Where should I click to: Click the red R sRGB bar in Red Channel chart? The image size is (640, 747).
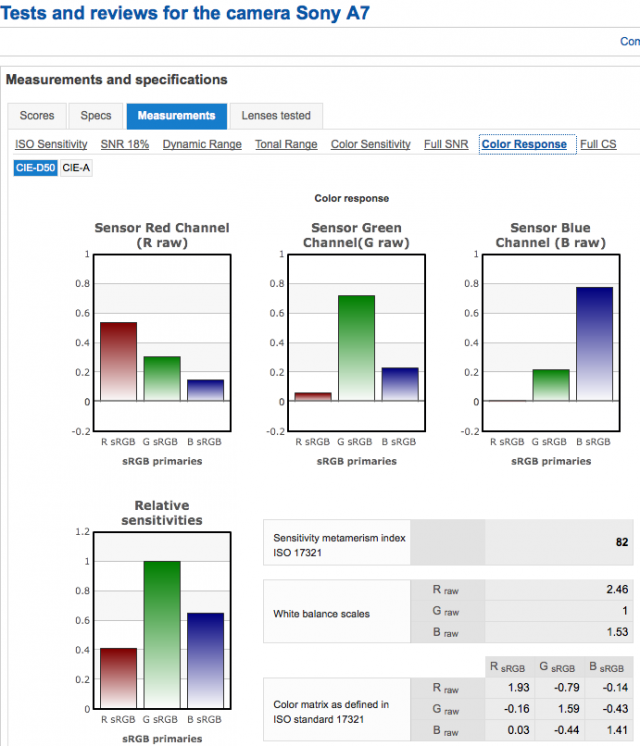(119, 362)
